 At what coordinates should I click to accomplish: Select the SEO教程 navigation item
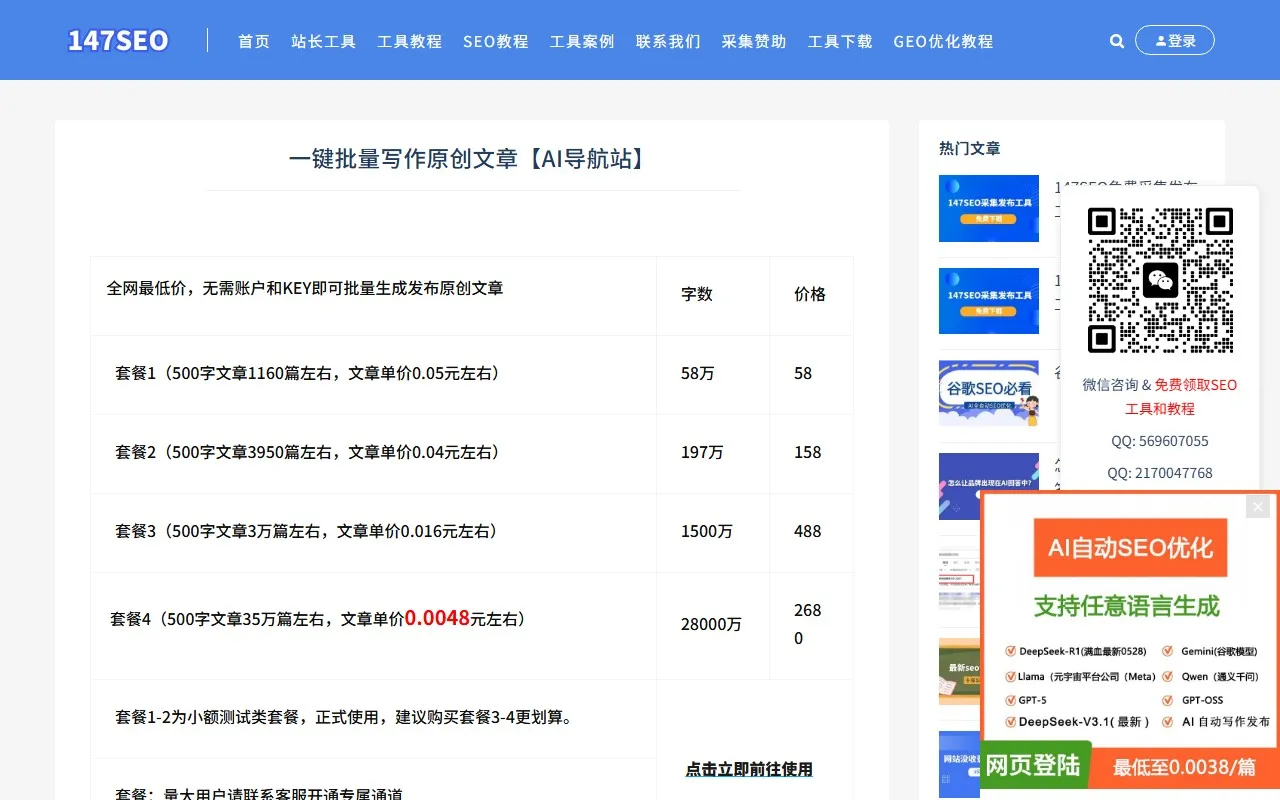coord(495,41)
